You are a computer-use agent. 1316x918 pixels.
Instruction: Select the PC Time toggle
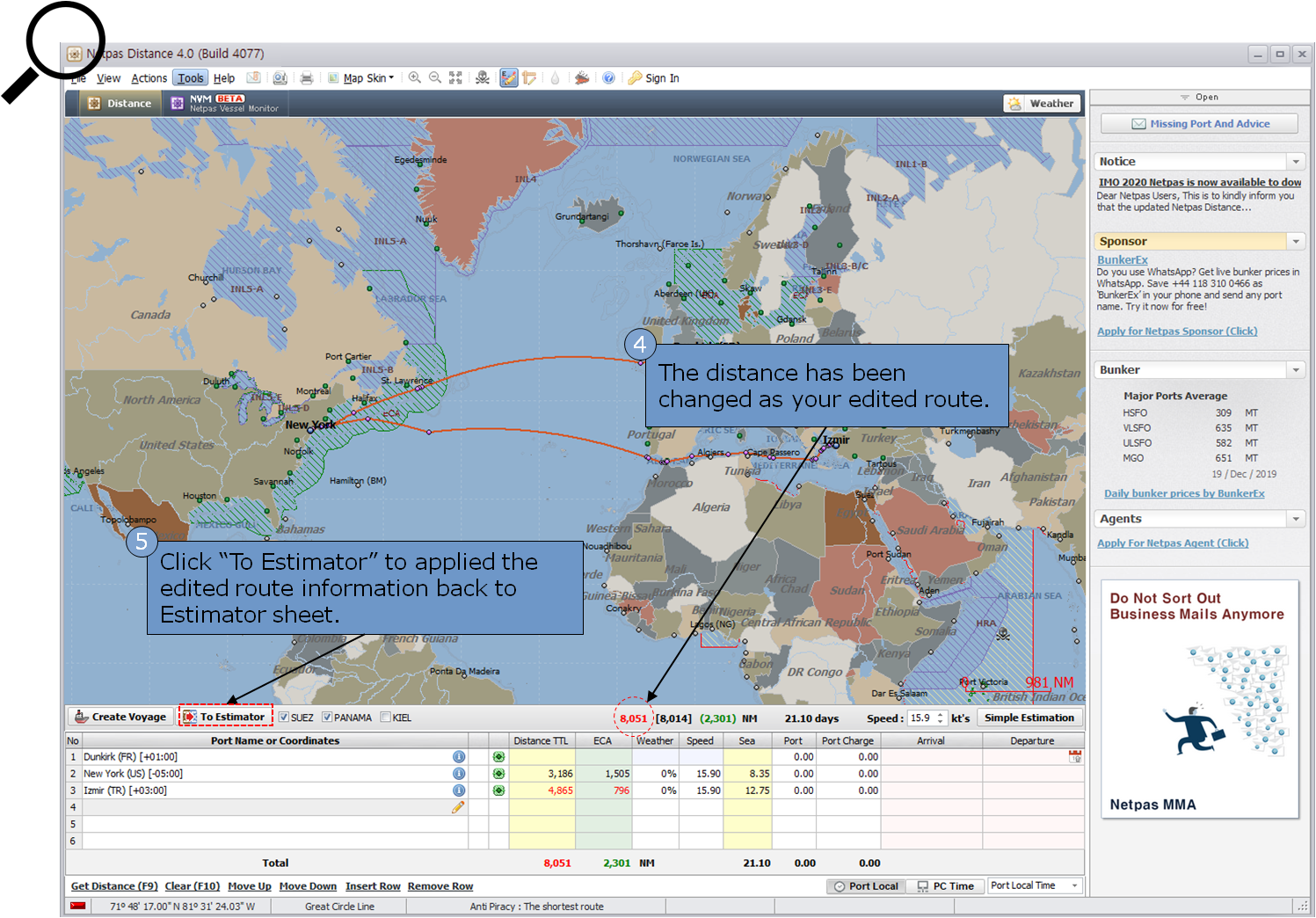[945, 886]
